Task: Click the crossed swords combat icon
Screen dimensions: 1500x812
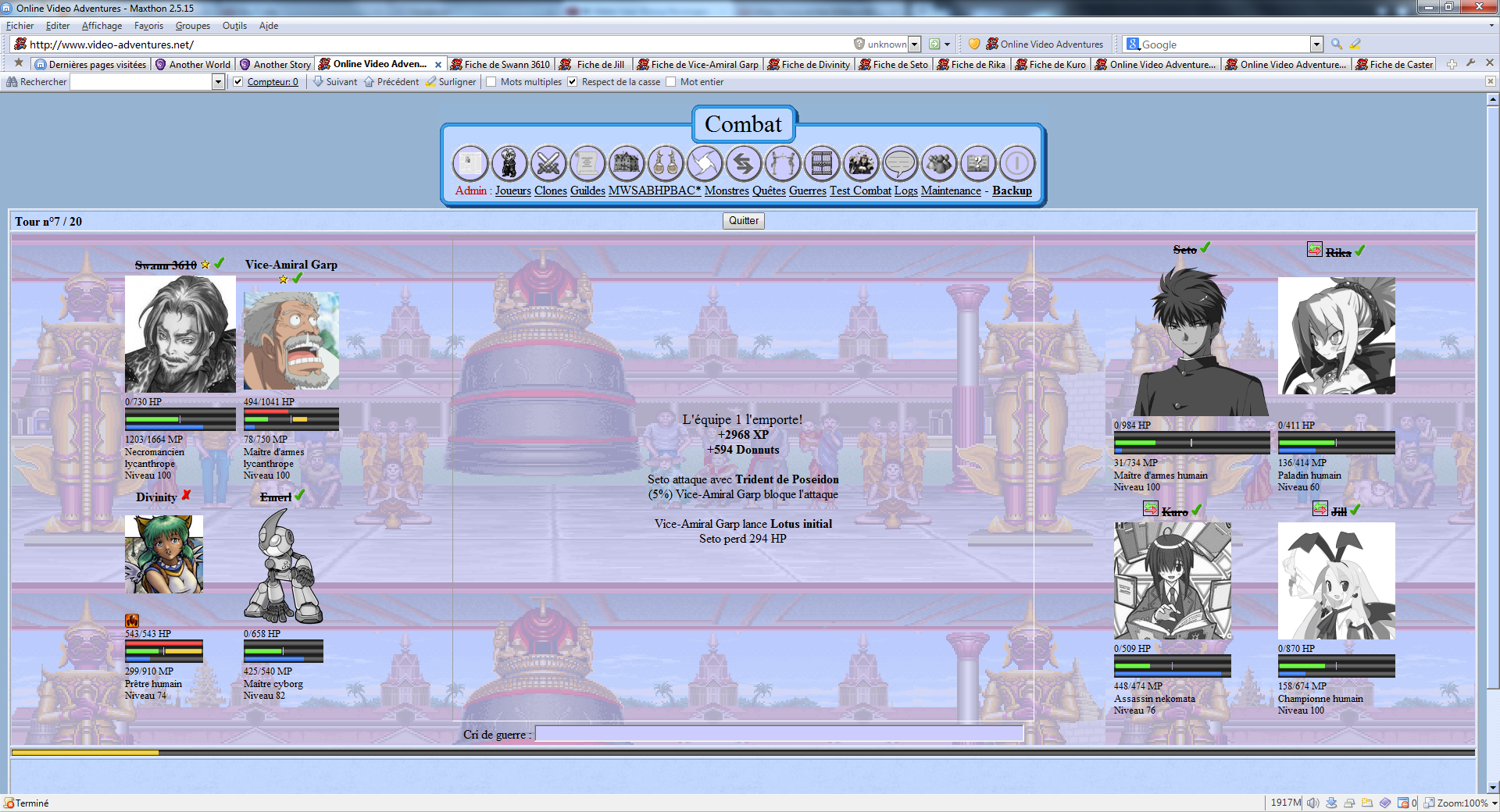Action: [x=548, y=164]
